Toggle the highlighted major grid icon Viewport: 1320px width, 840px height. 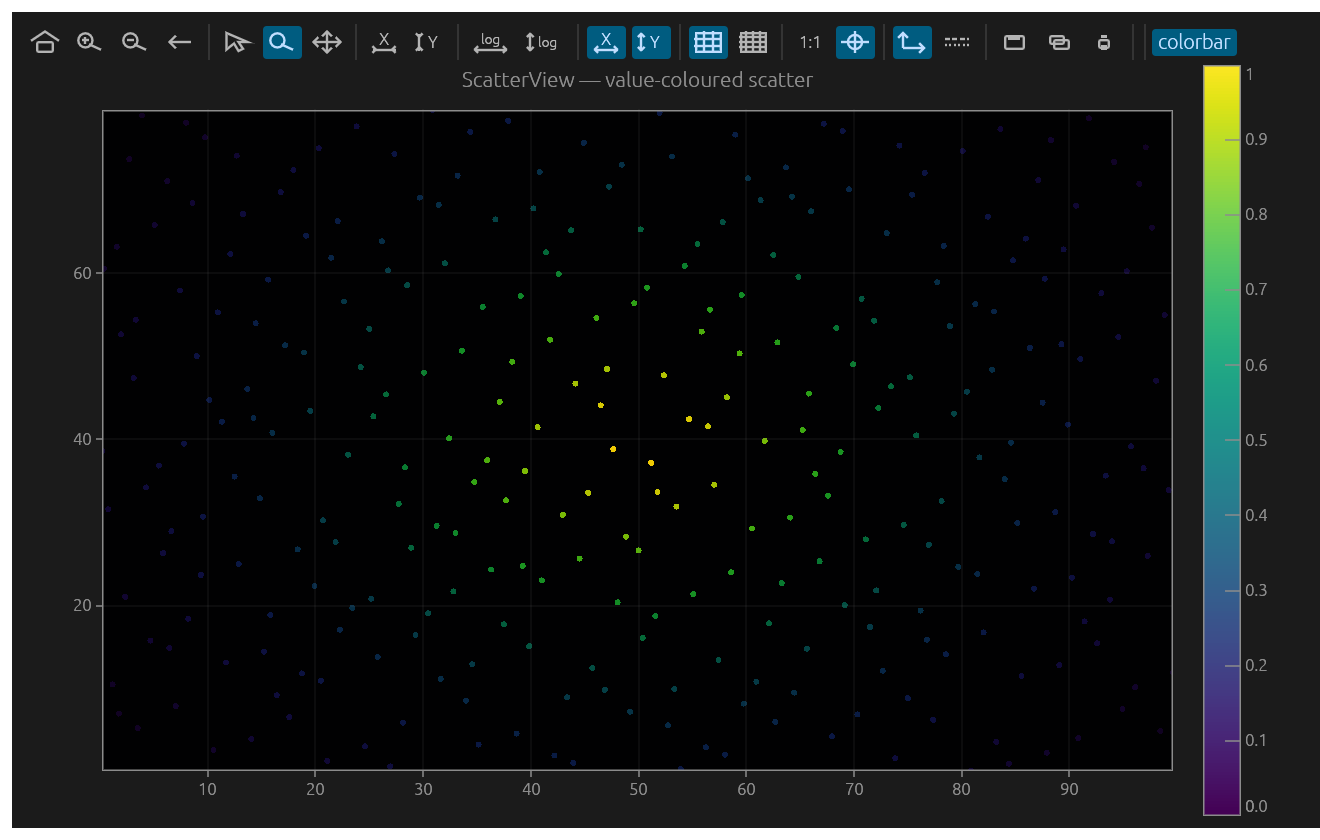pos(708,42)
